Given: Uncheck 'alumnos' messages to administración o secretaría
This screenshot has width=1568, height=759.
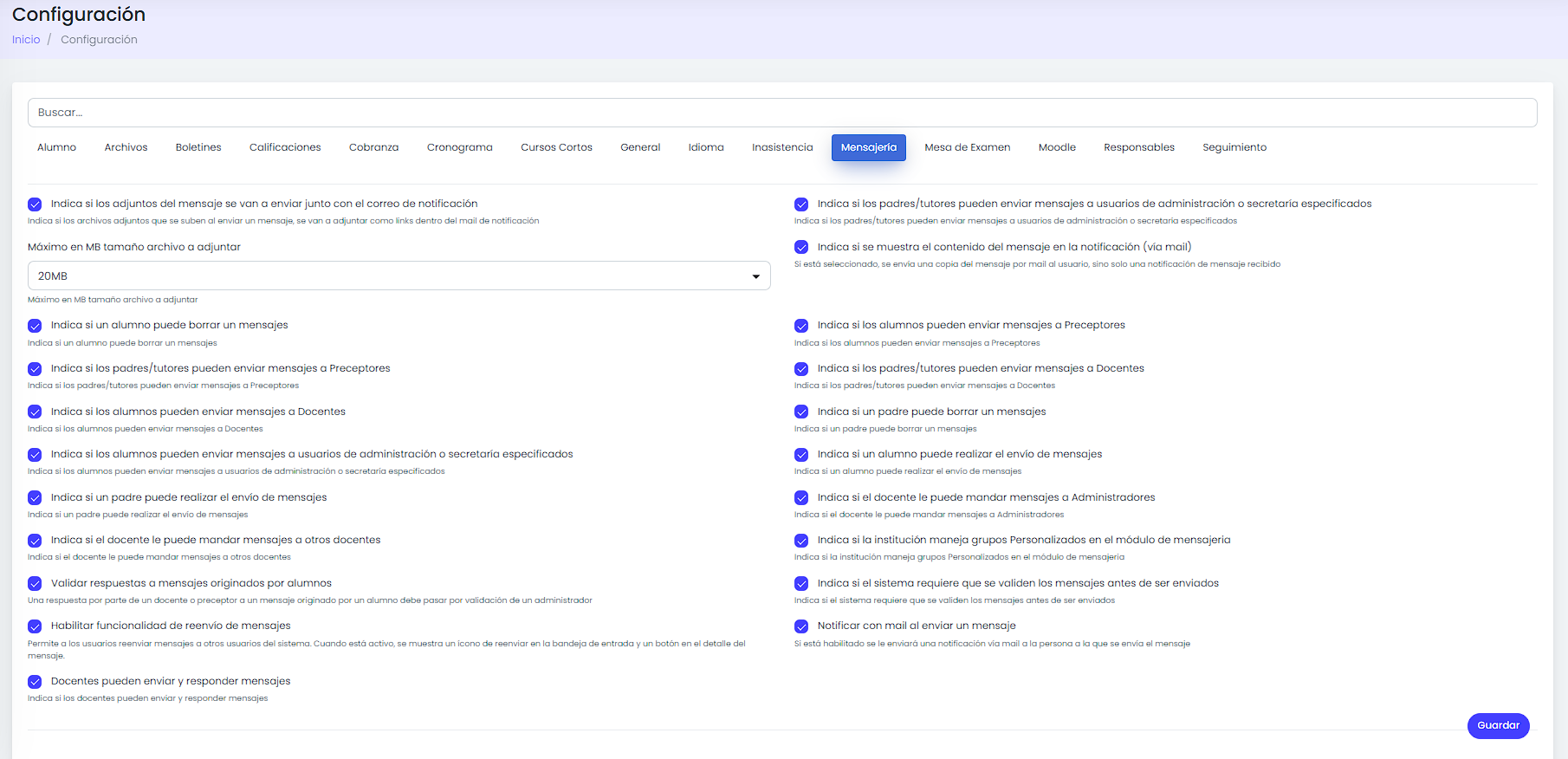Looking at the screenshot, I should tap(35, 455).
